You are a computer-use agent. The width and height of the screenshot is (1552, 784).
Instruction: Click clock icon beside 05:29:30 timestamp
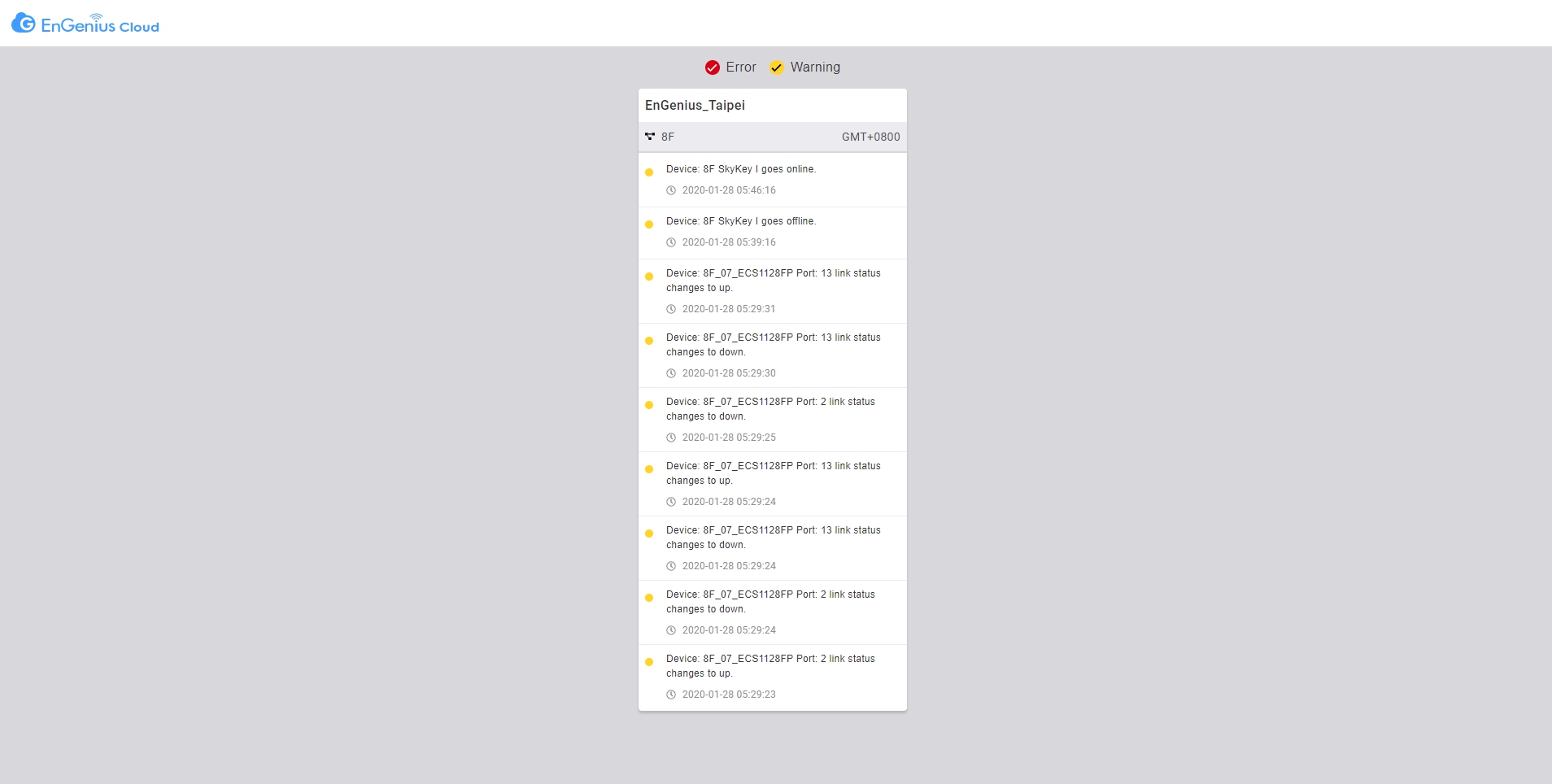click(671, 373)
